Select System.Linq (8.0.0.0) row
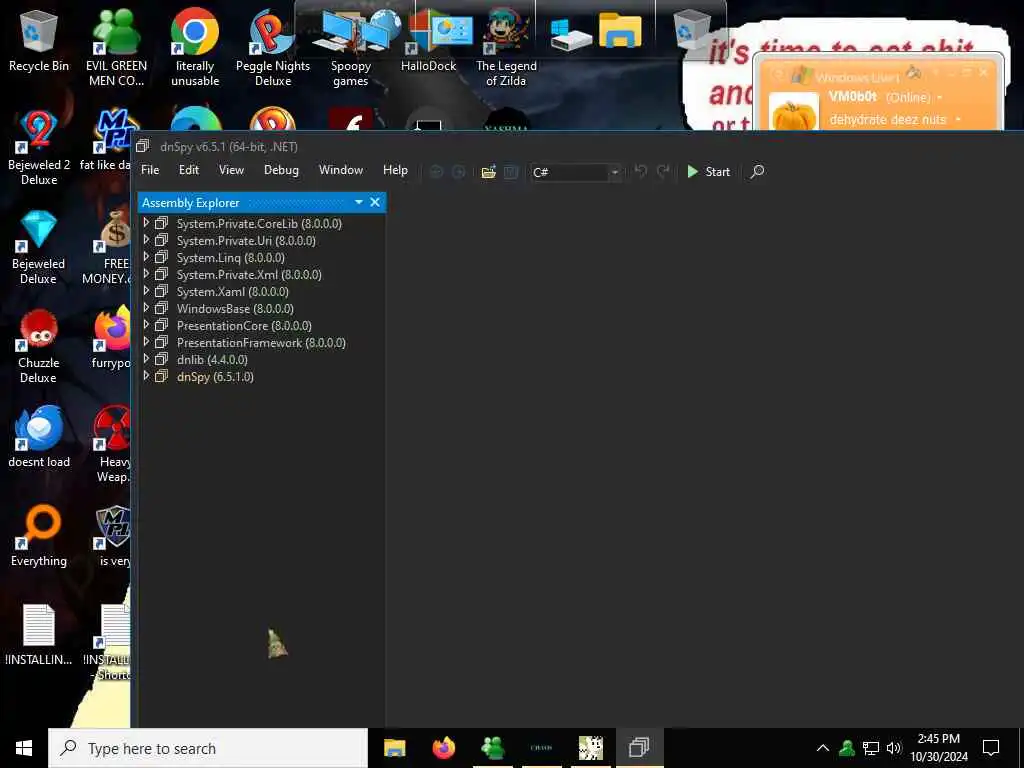The image size is (1024, 768). [231, 257]
